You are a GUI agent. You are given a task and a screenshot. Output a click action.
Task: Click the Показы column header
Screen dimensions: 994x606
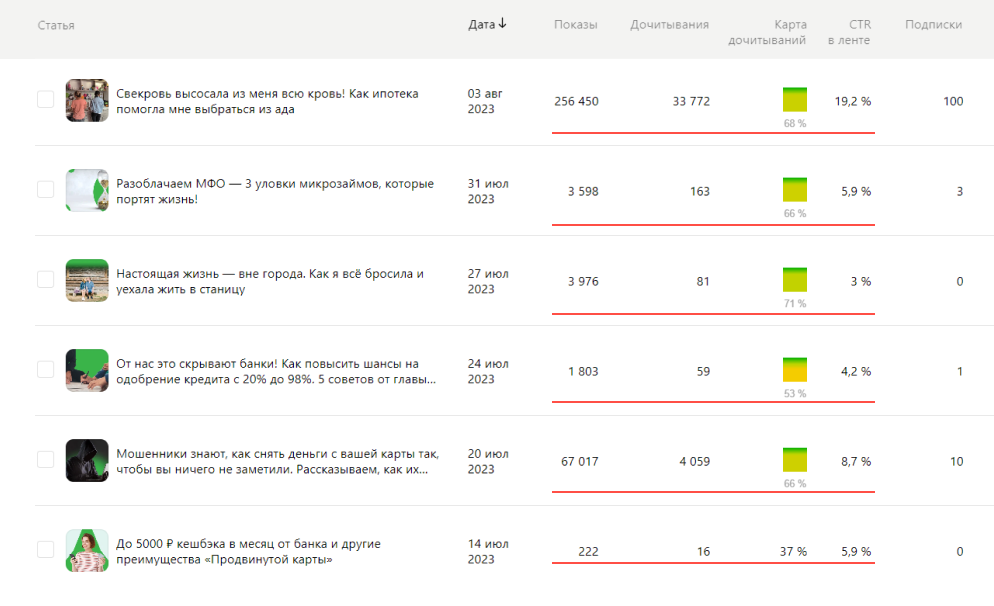pyautogui.click(x=575, y=25)
